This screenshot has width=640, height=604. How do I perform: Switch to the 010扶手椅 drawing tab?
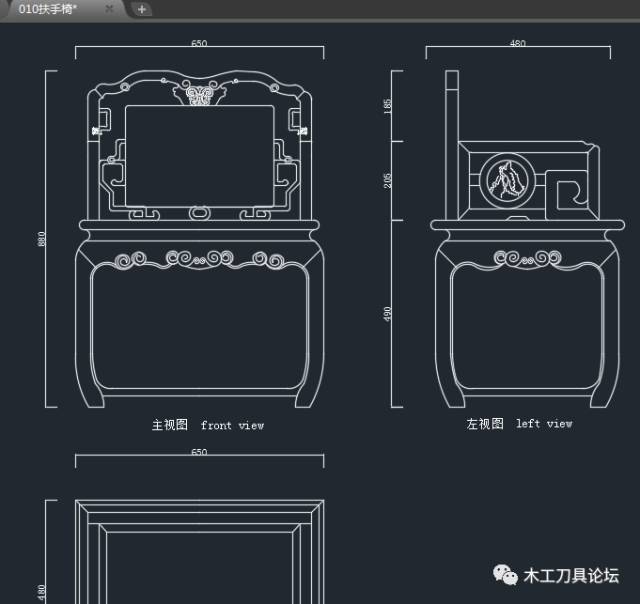click(47, 9)
